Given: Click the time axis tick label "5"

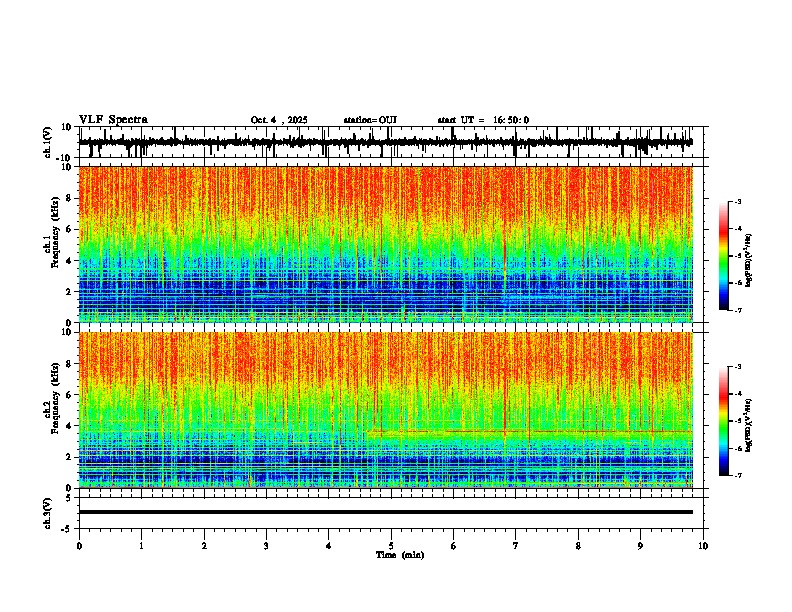Looking at the screenshot, I should coord(391,546).
